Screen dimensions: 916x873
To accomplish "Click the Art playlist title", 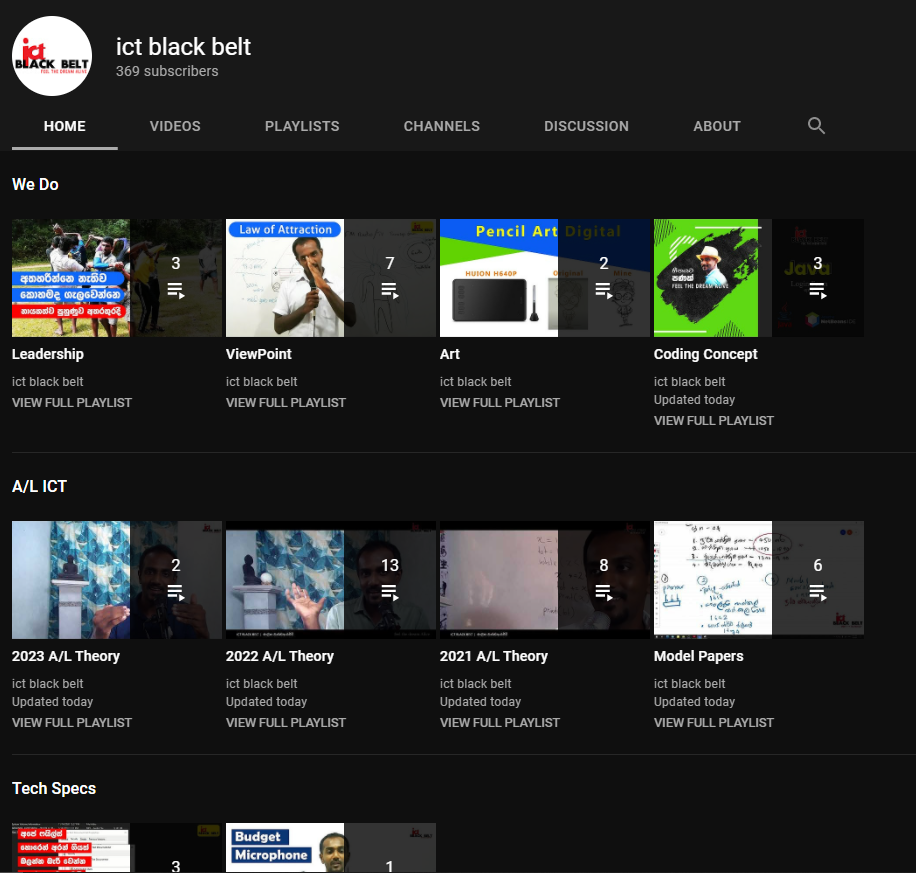I will pos(450,354).
